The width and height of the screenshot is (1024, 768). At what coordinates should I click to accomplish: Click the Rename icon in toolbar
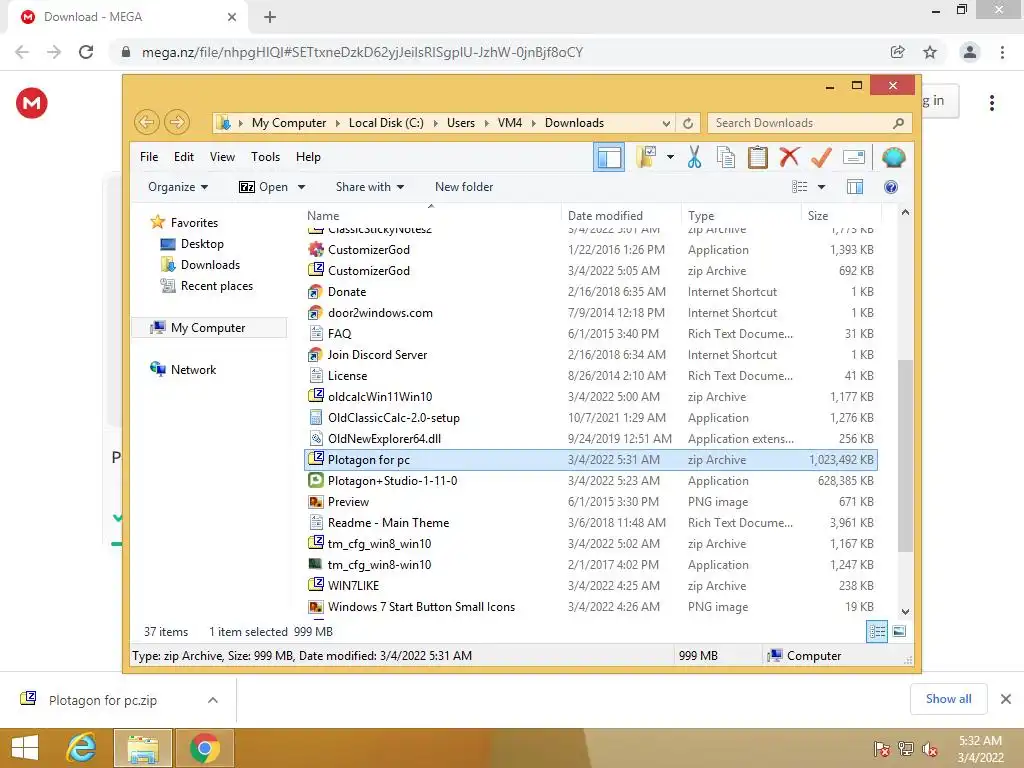point(854,157)
